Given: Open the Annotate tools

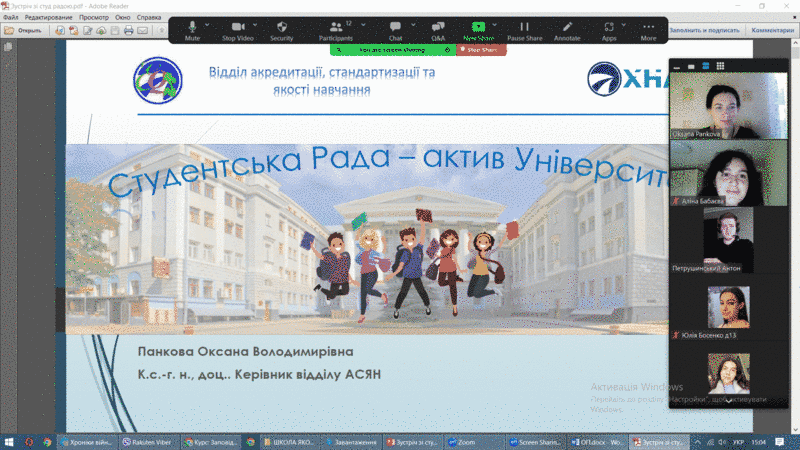Looking at the screenshot, I should (567, 31).
